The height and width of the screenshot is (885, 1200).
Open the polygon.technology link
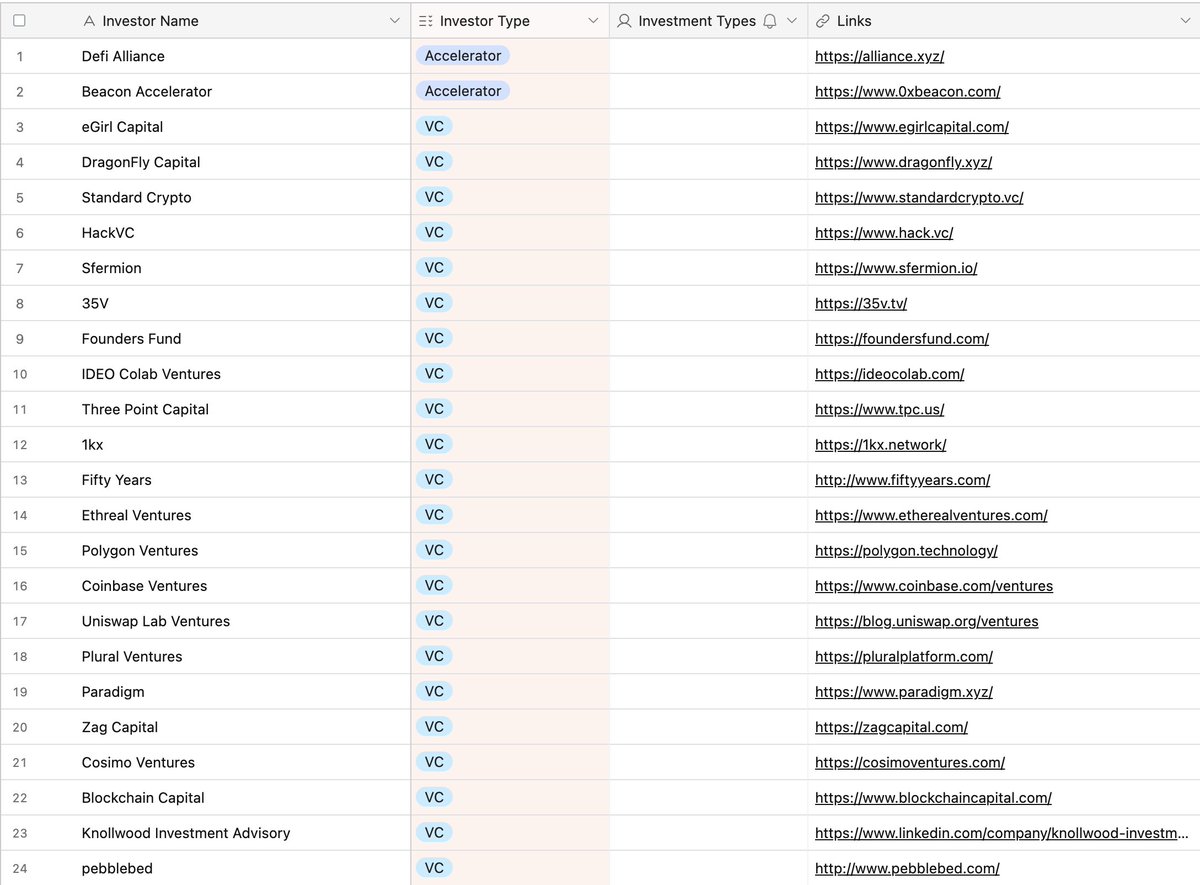click(x=906, y=551)
